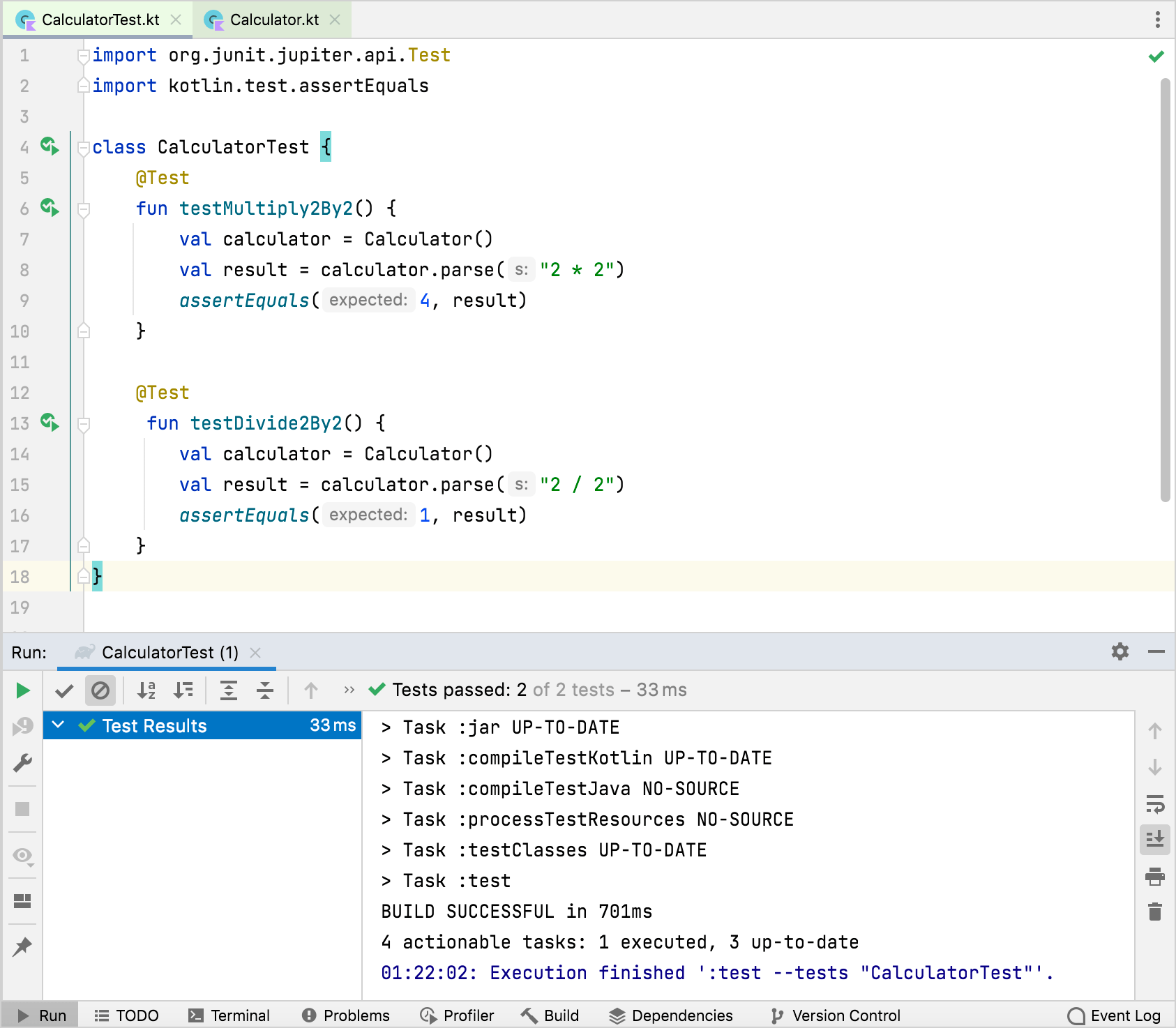Collapse the testMultiply2By2 function fold

[84, 209]
